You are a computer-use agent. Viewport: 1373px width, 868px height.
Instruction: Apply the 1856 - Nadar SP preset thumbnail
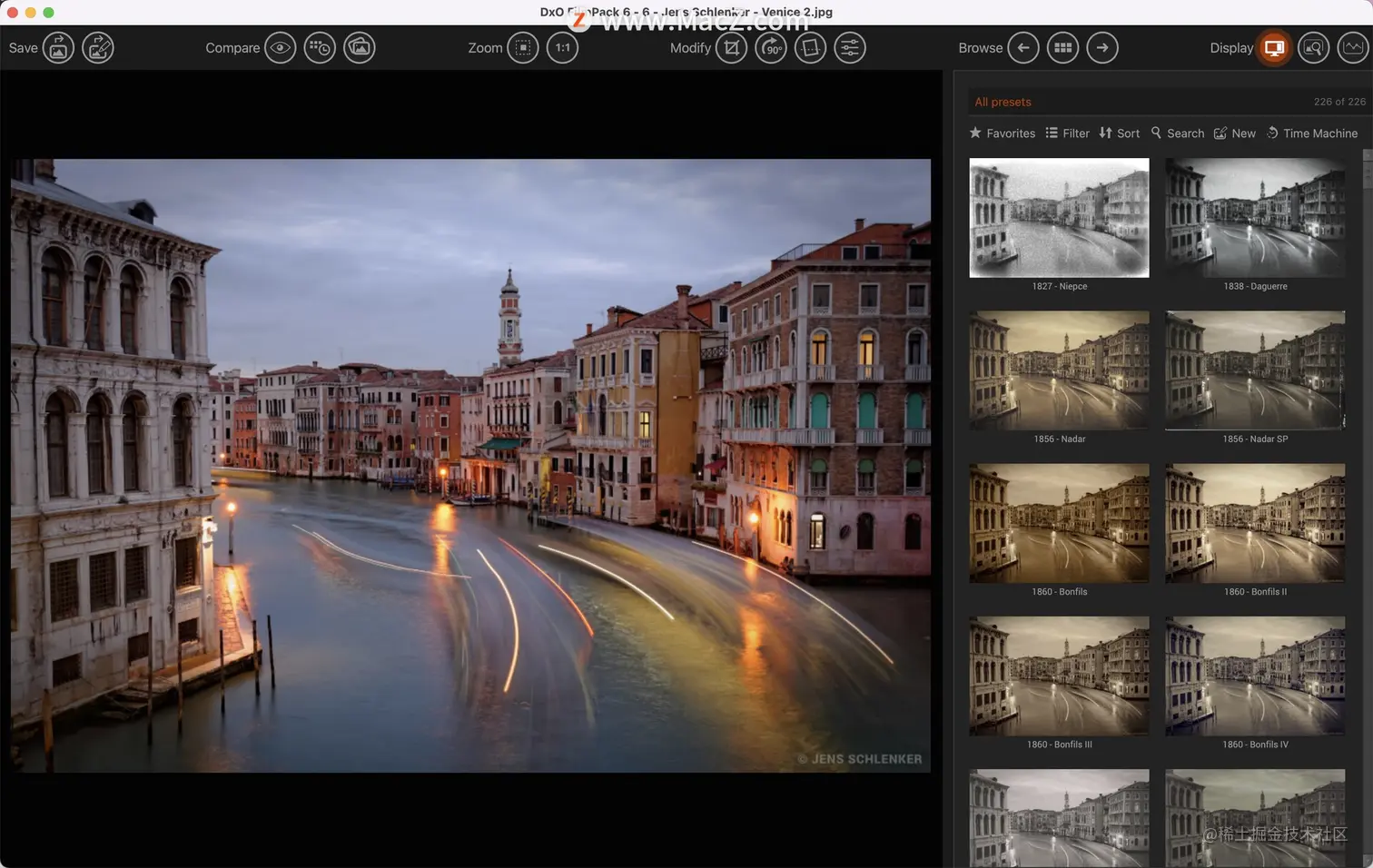point(1255,370)
